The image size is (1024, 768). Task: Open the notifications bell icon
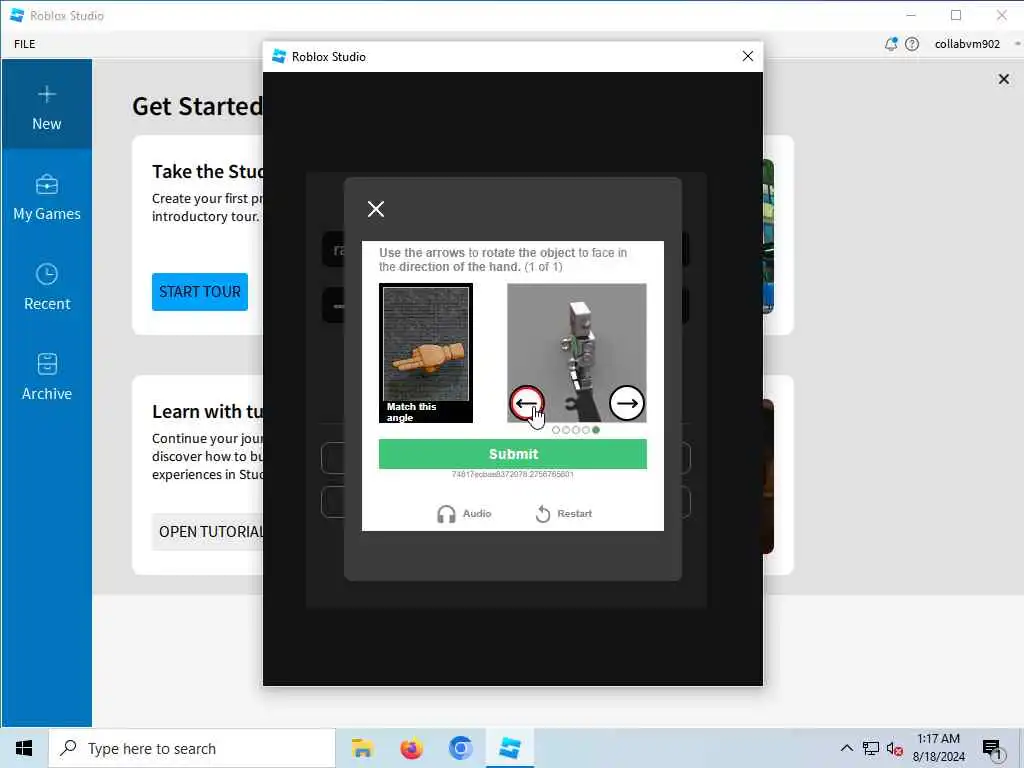tap(891, 44)
